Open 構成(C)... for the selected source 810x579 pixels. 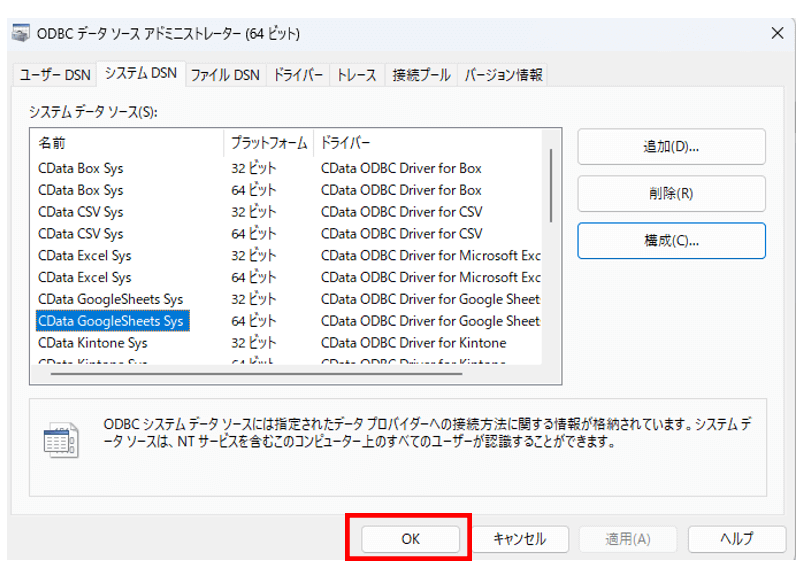pyautogui.click(x=671, y=241)
